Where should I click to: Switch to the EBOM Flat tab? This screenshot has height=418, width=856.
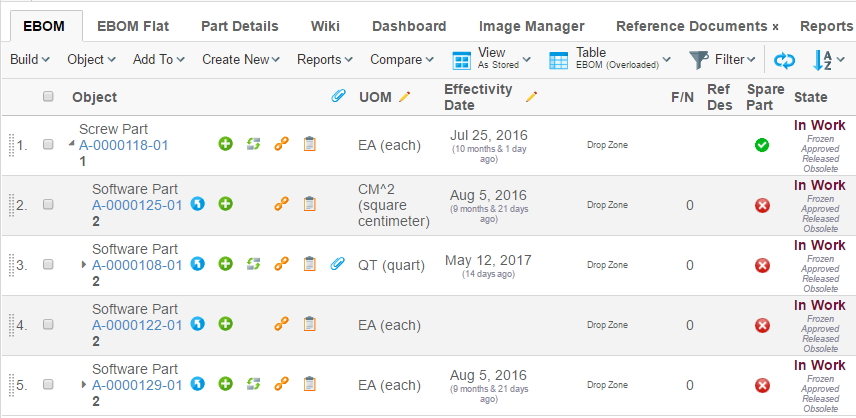coord(133,26)
